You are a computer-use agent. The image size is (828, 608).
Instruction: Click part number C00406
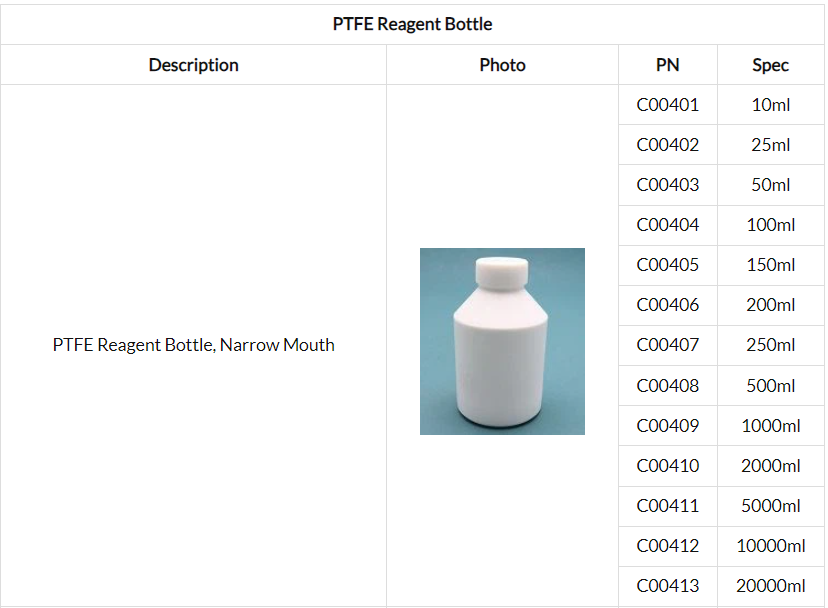667,305
